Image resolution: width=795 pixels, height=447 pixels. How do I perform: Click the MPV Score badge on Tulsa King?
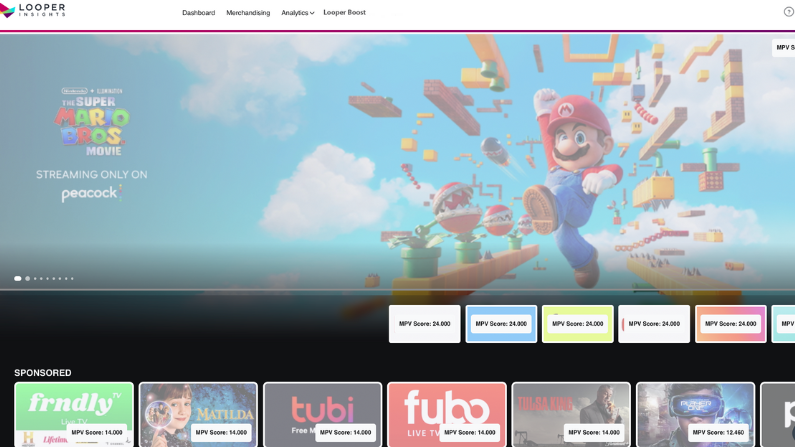click(594, 432)
